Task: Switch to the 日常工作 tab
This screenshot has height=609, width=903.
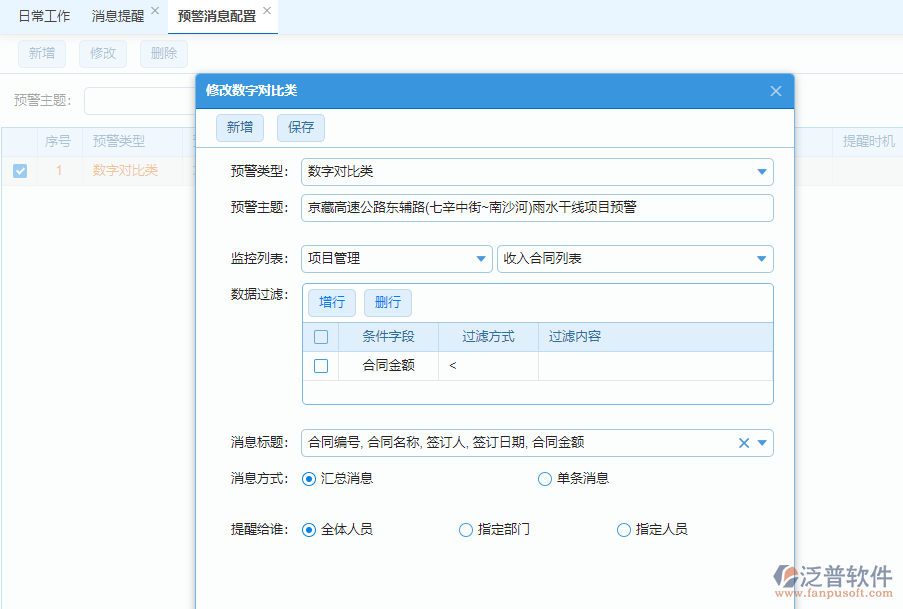Action: [44, 15]
